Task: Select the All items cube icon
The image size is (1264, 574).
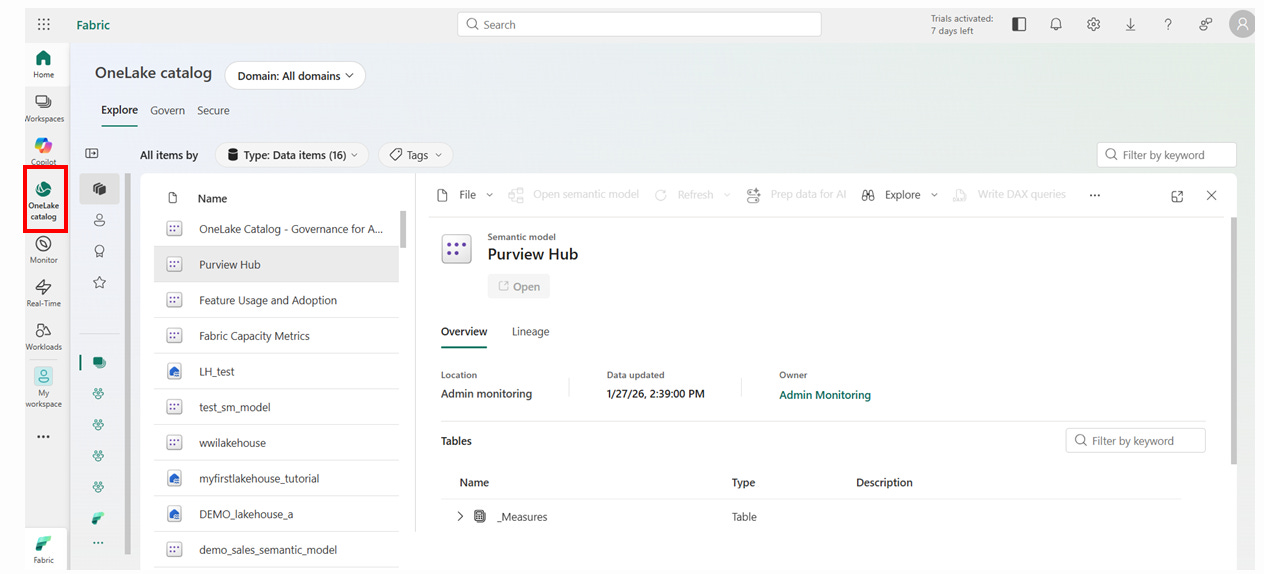Action: [x=99, y=188]
